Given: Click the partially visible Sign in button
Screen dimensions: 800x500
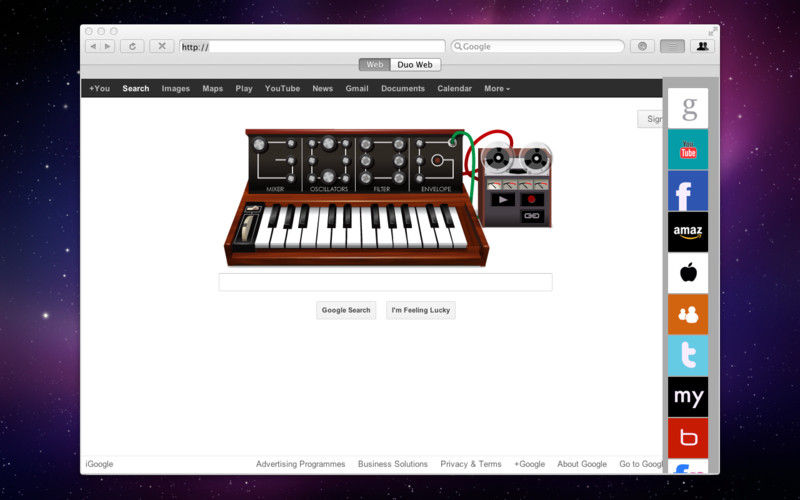Looking at the screenshot, I should pos(651,119).
